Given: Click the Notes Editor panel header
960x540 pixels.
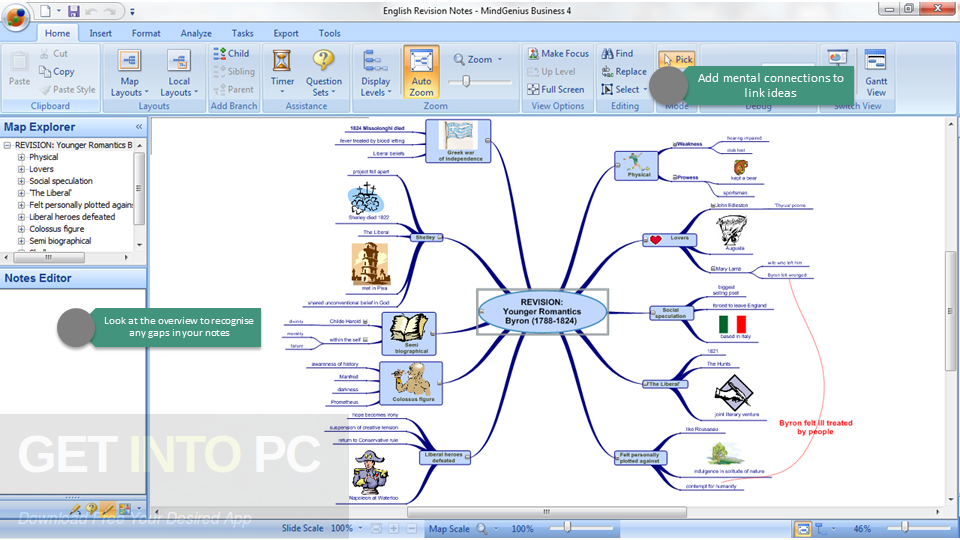Looking at the screenshot, I should [x=73, y=278].
